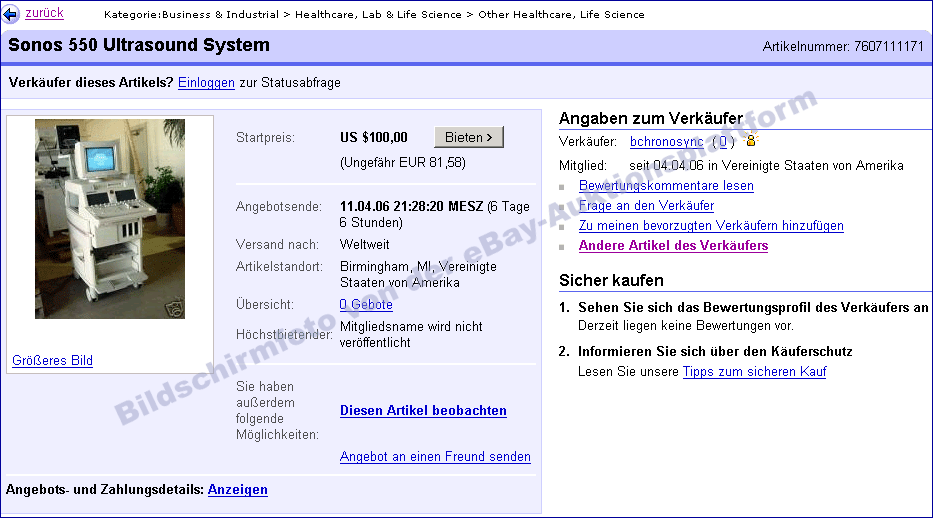The image size is (933, 518).
Task: Click the zurück link
Action: (x=44, y=13)
